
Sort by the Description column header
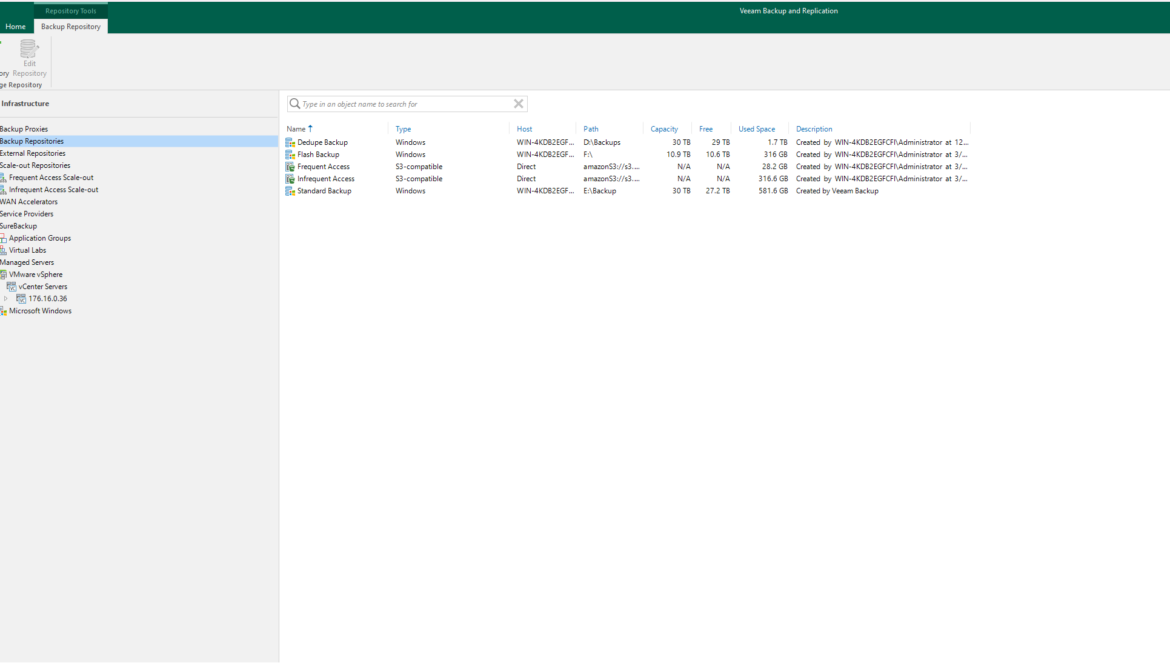(814, 129)
